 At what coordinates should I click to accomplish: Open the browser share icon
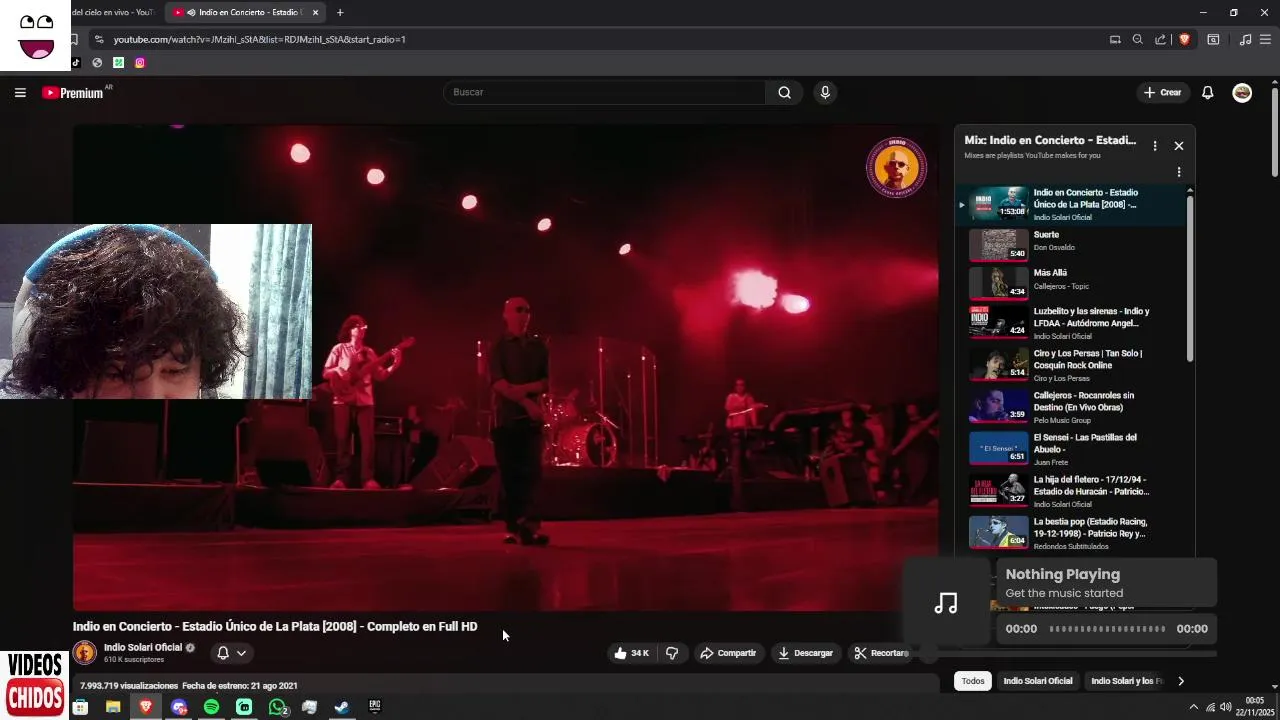(x=1160, y=39)
